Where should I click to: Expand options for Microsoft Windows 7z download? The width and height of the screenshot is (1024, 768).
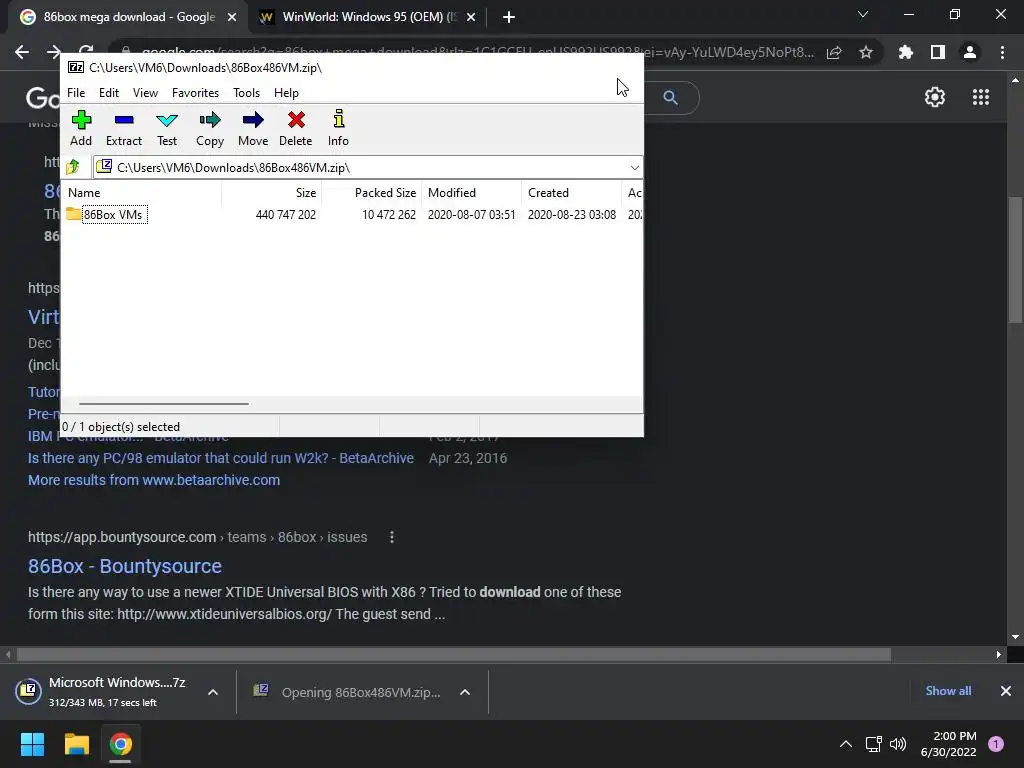coord(213,692)
